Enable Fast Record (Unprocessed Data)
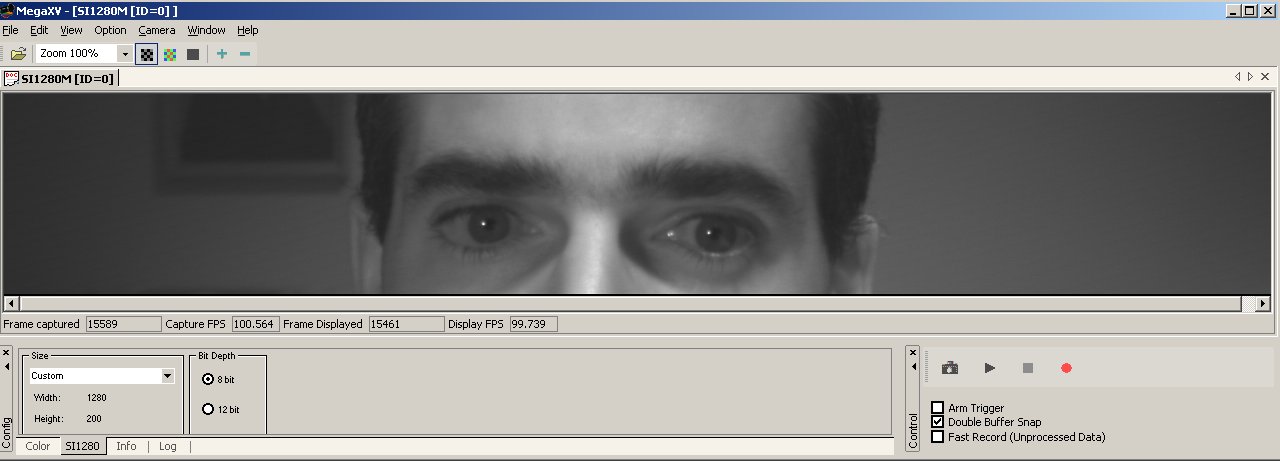This screenshot has width=1280, height=461. 938,437
